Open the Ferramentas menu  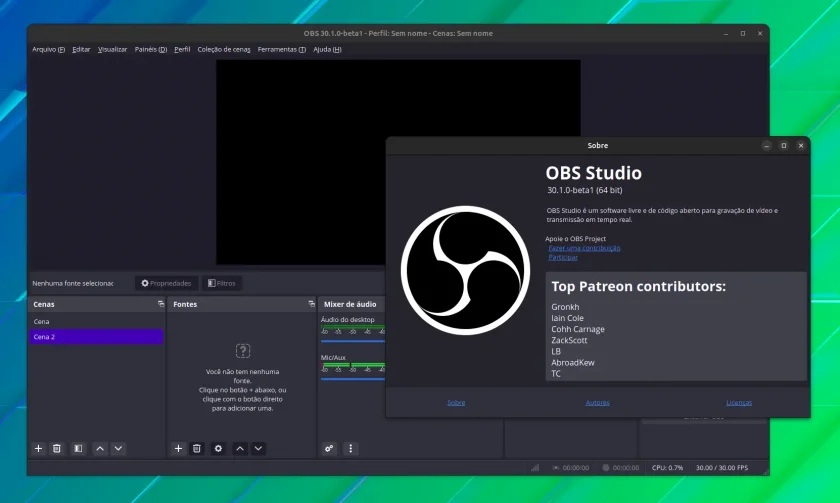[281, 49]
